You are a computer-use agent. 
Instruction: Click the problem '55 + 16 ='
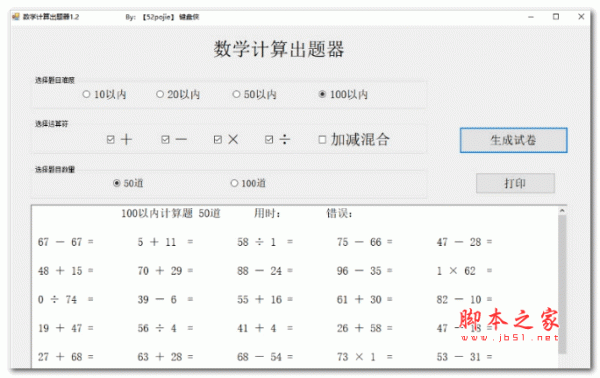coord(265,299)
